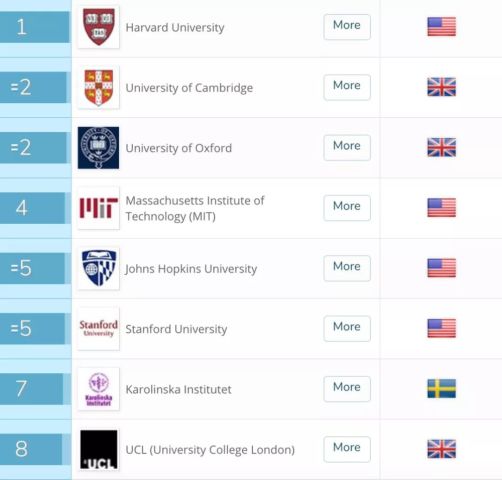This screenshot has height=480, width=502.
Task: Open the Karolinska Institutet logo
Action: [x=98, y=389]
